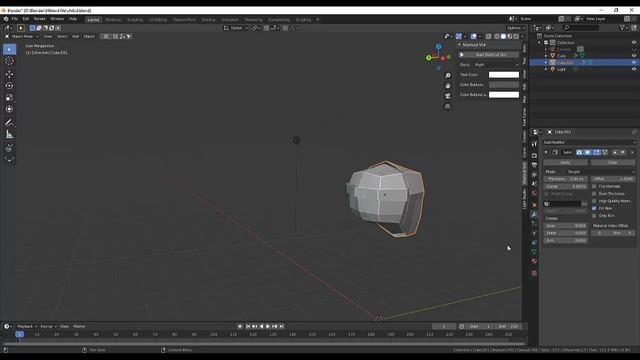Click the Copy button in modifier panel
The height and width of the screenshot is (360, 640).
[613, 162]
